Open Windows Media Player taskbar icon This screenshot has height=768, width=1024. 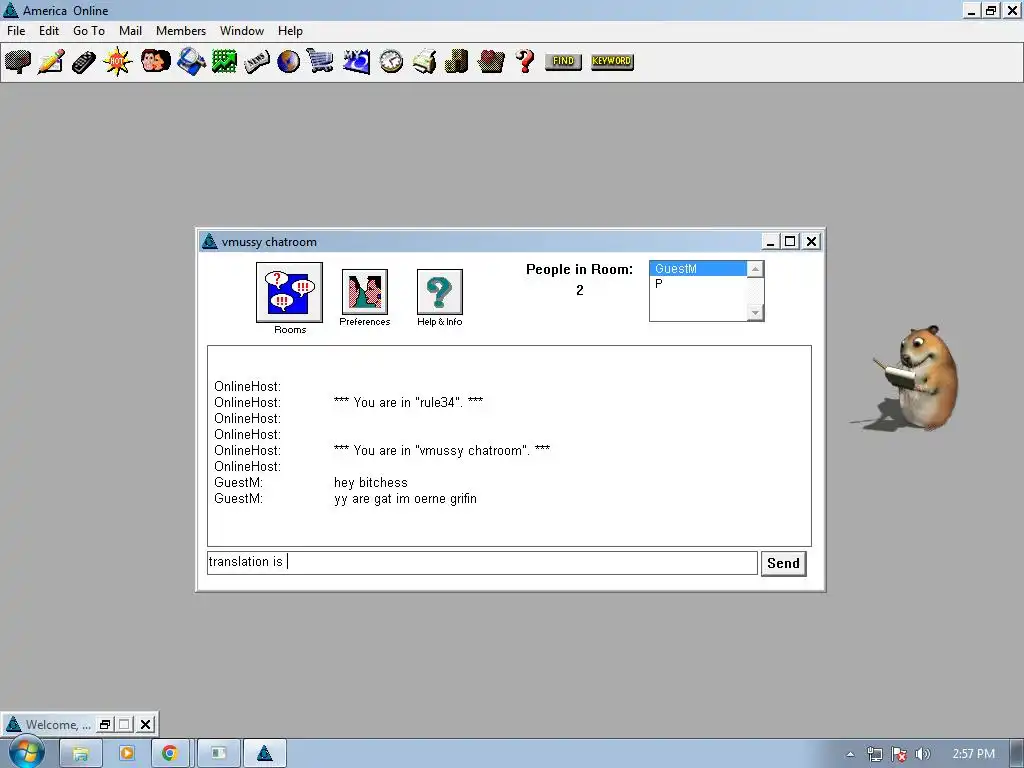click(x=126, y=753)
